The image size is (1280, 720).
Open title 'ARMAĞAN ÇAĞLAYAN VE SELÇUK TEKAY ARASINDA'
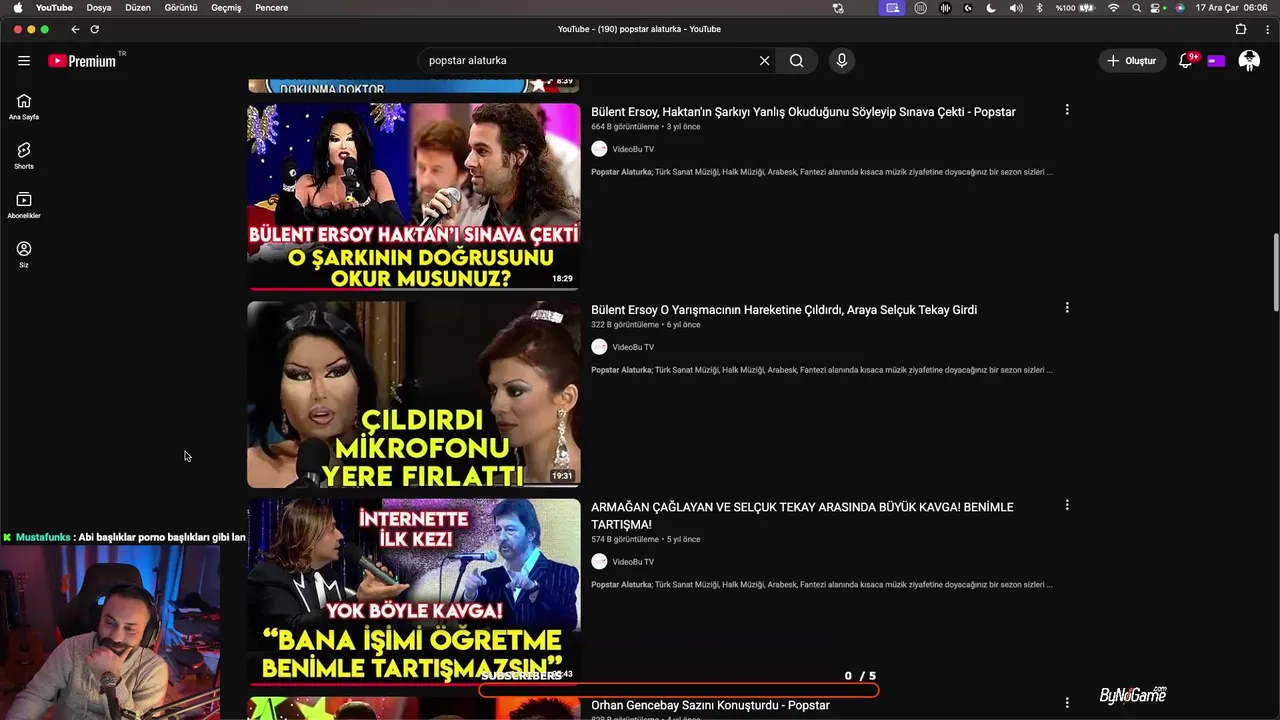(x=802, y=516)
